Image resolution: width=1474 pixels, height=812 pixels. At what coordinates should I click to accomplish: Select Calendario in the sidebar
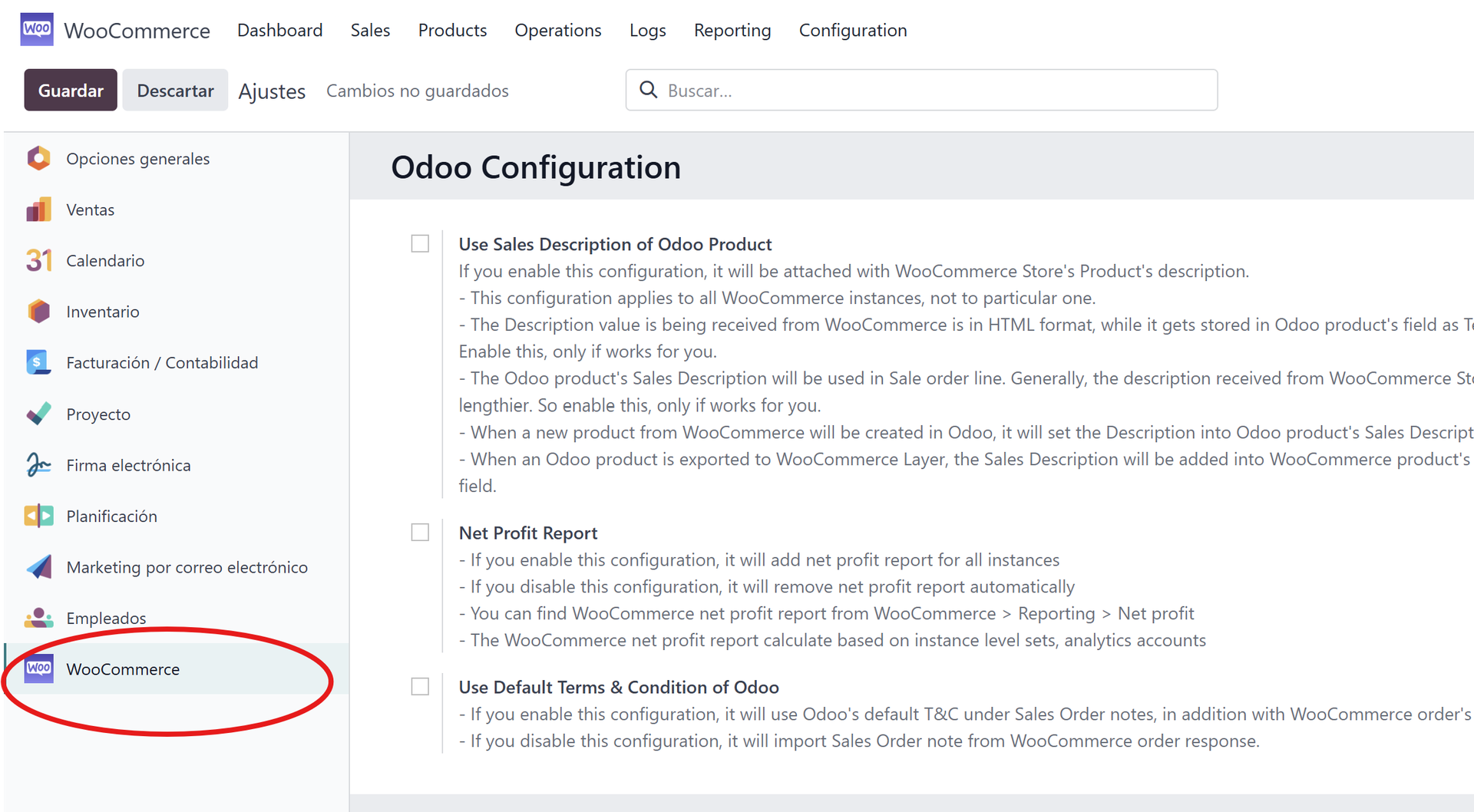click(105, 261)
